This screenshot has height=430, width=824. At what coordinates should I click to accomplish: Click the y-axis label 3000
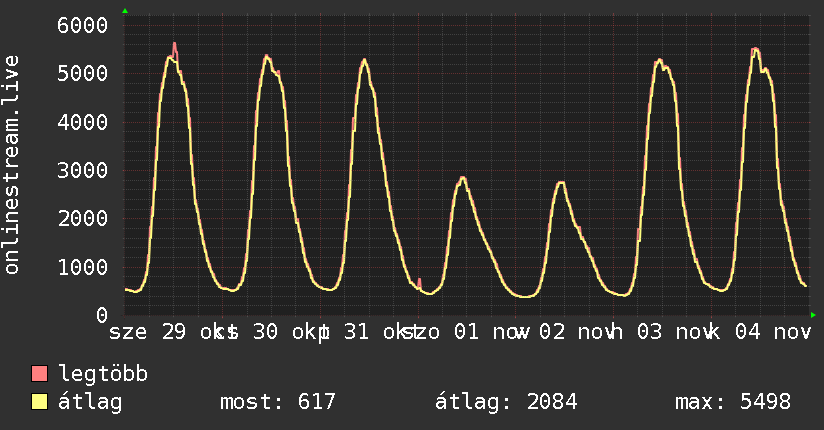83,170
